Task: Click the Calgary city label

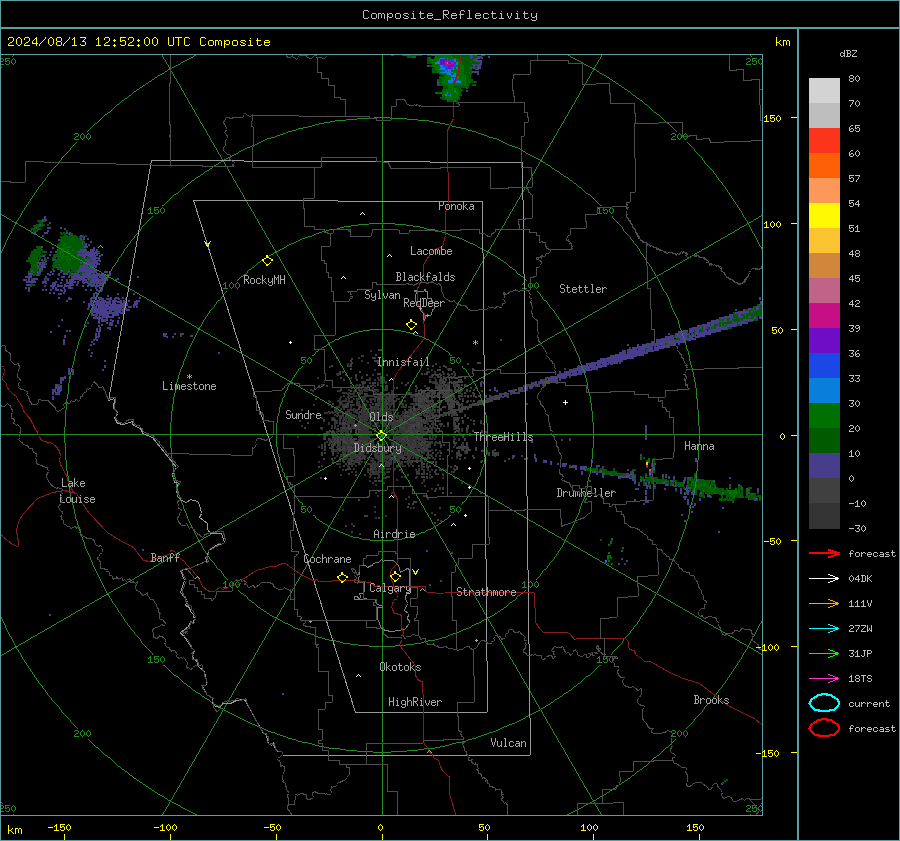Action: (390, 588)
